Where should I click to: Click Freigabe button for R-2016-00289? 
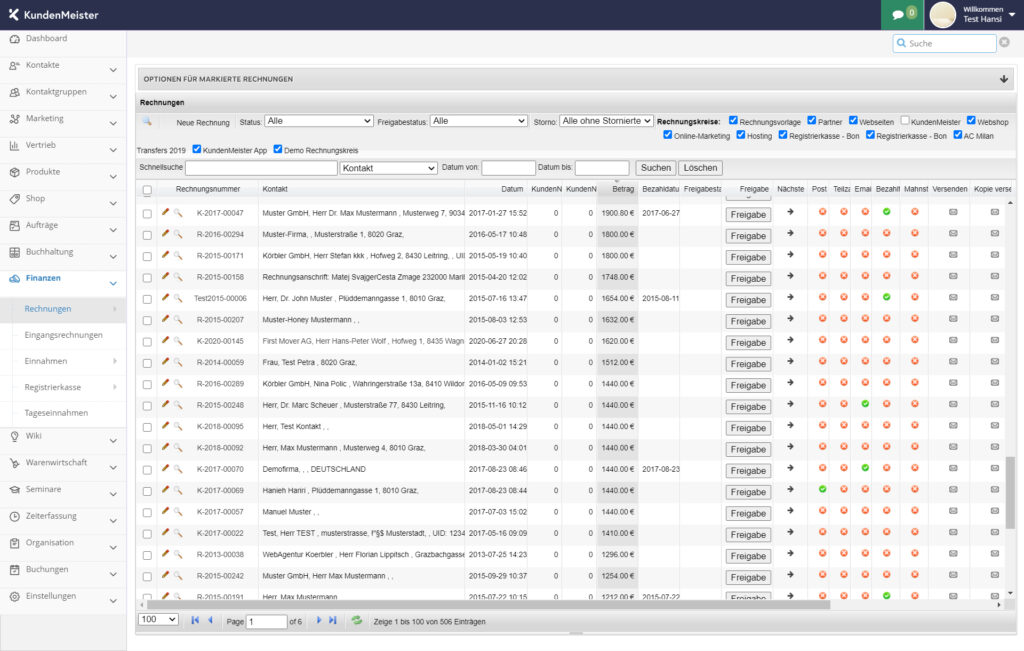point(748,385)
